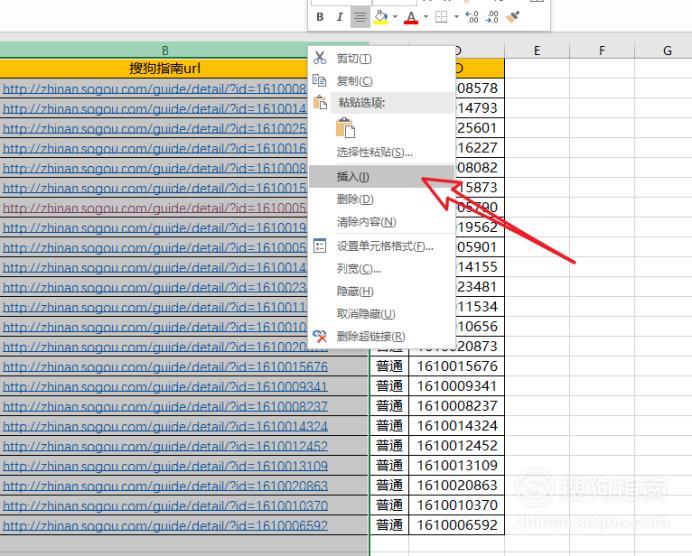The width and height of the screenshot is (692, 556).
Task: Activate the format painter brush
Action: (512, 17)
